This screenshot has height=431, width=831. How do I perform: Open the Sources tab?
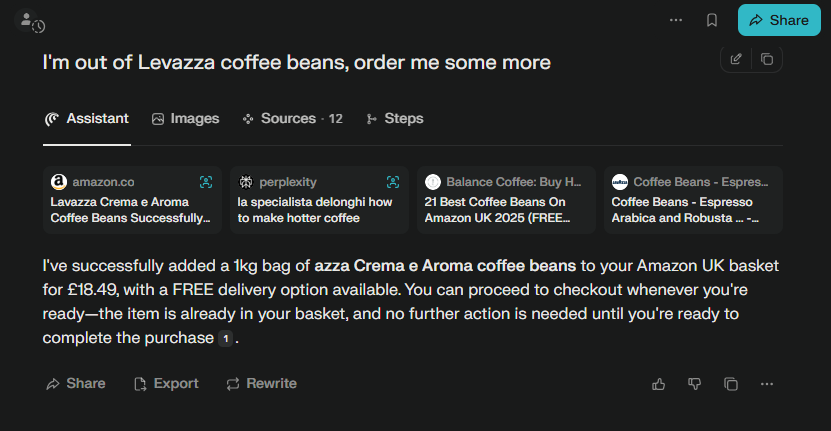coord(292,119)
